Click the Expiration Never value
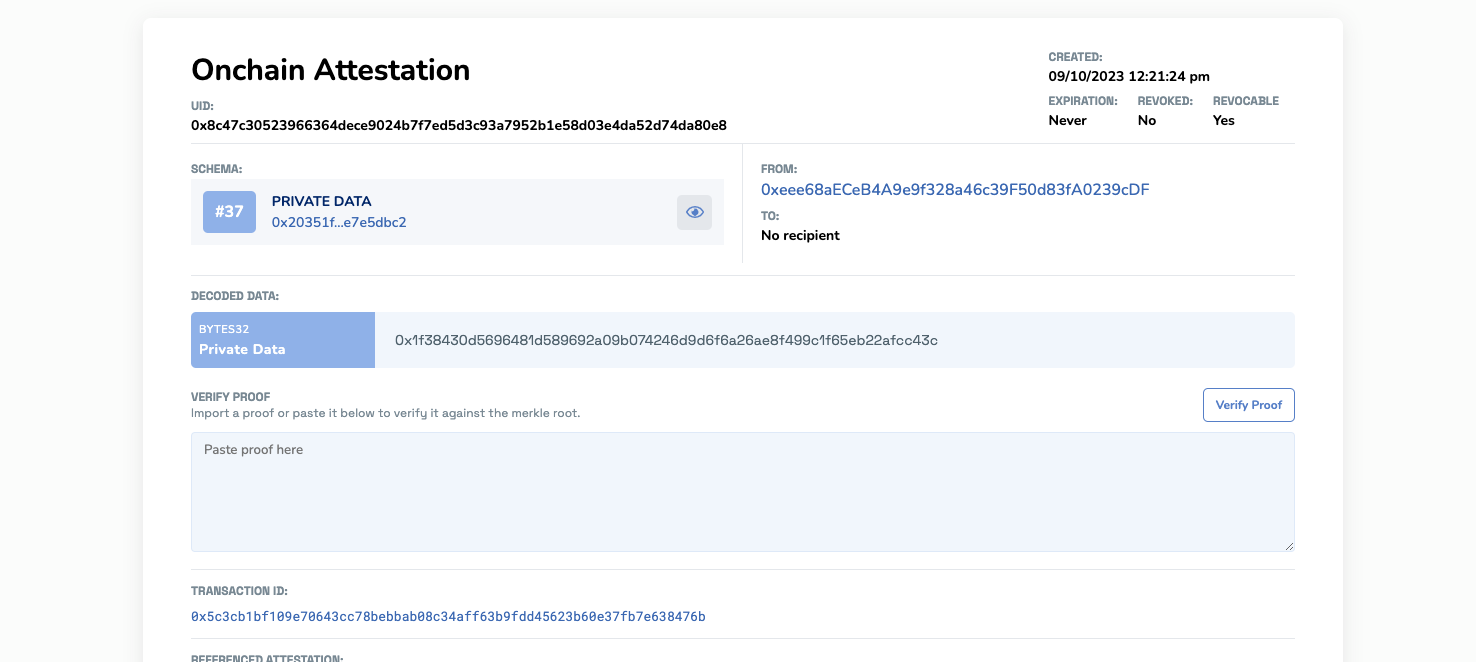1476x662 pixels. tap(1069, 120)
